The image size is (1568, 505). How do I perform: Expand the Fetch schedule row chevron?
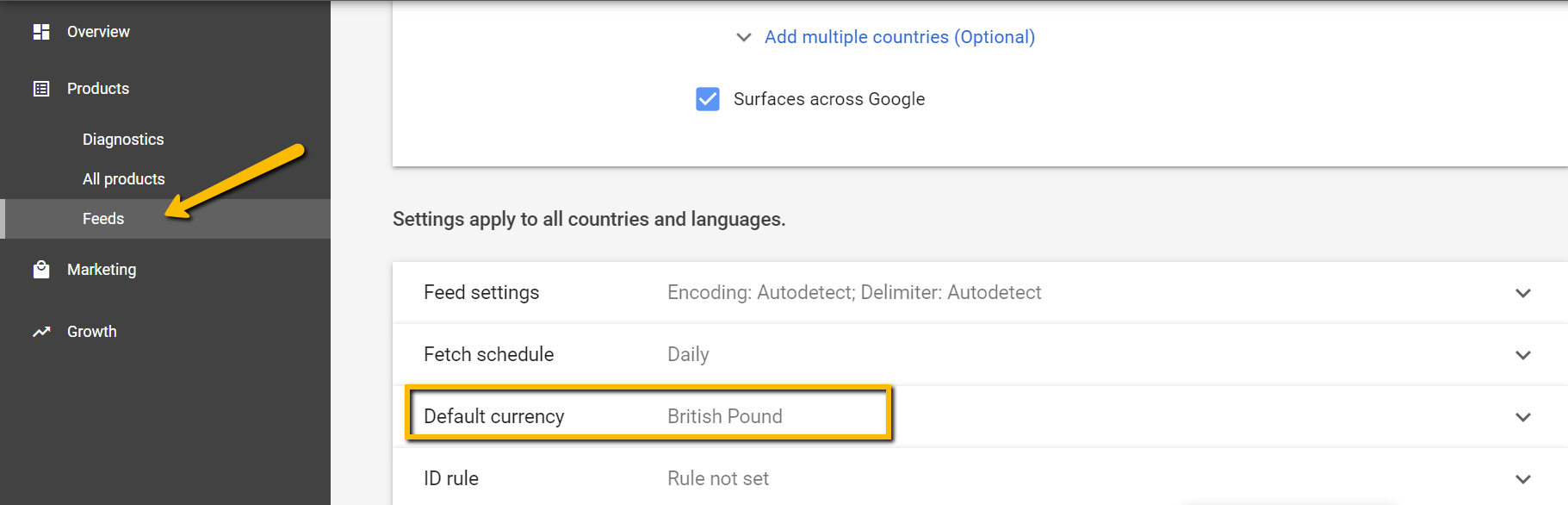1523,355
